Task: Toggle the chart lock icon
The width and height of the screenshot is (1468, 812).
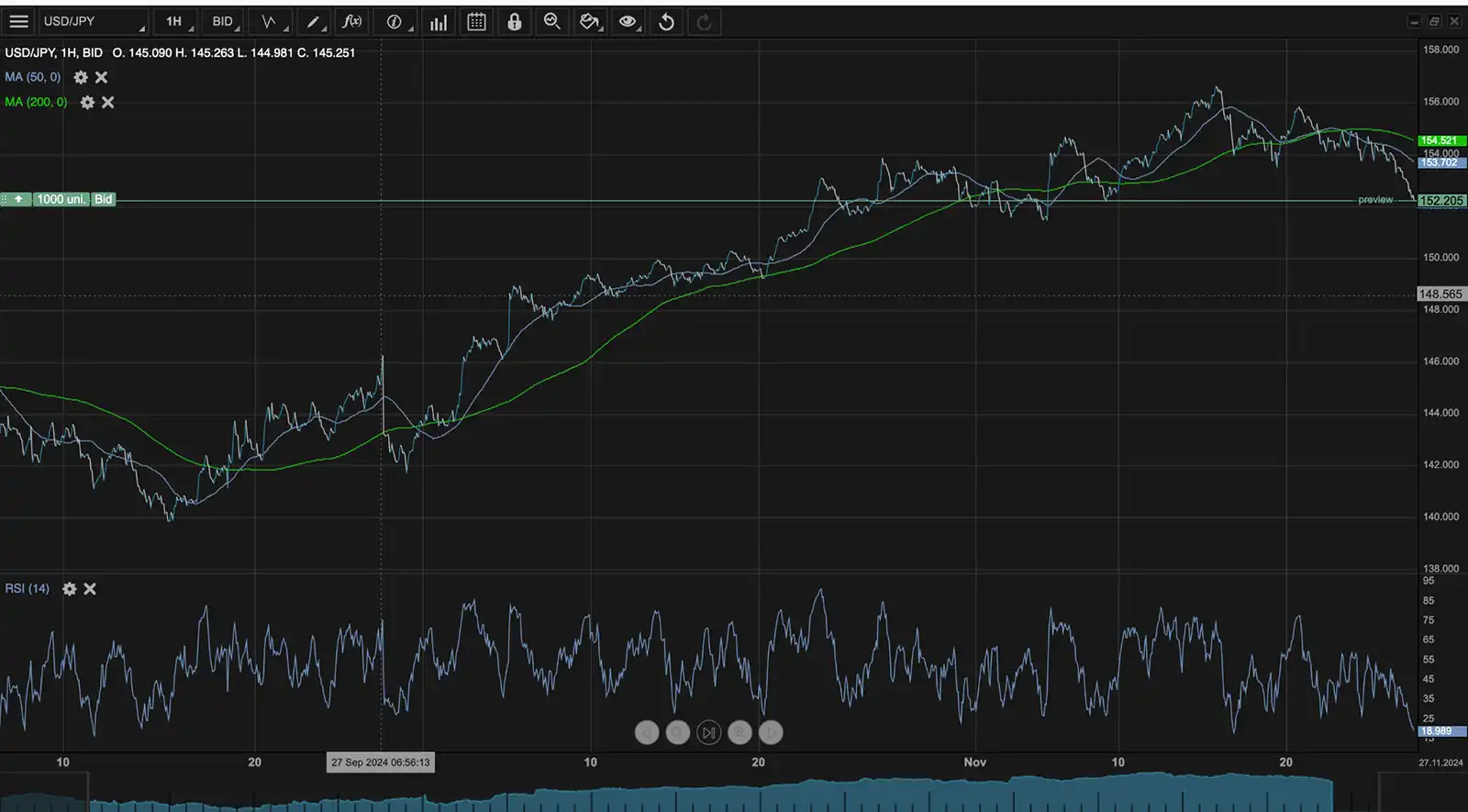Action: pyautogui.click(x=515, y=22)
